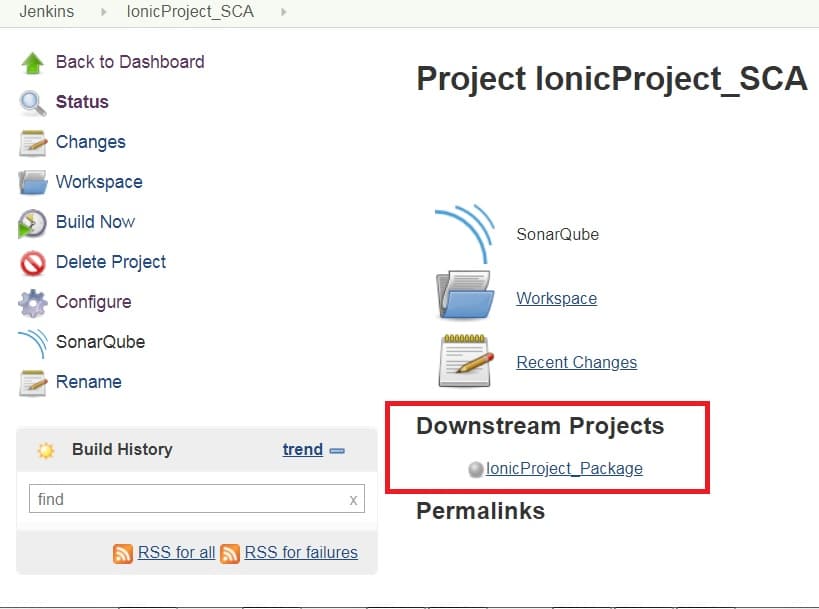Click the SonarQube waves icon in sidebar
Screen dimensions: 819x609
coord(32,343)
